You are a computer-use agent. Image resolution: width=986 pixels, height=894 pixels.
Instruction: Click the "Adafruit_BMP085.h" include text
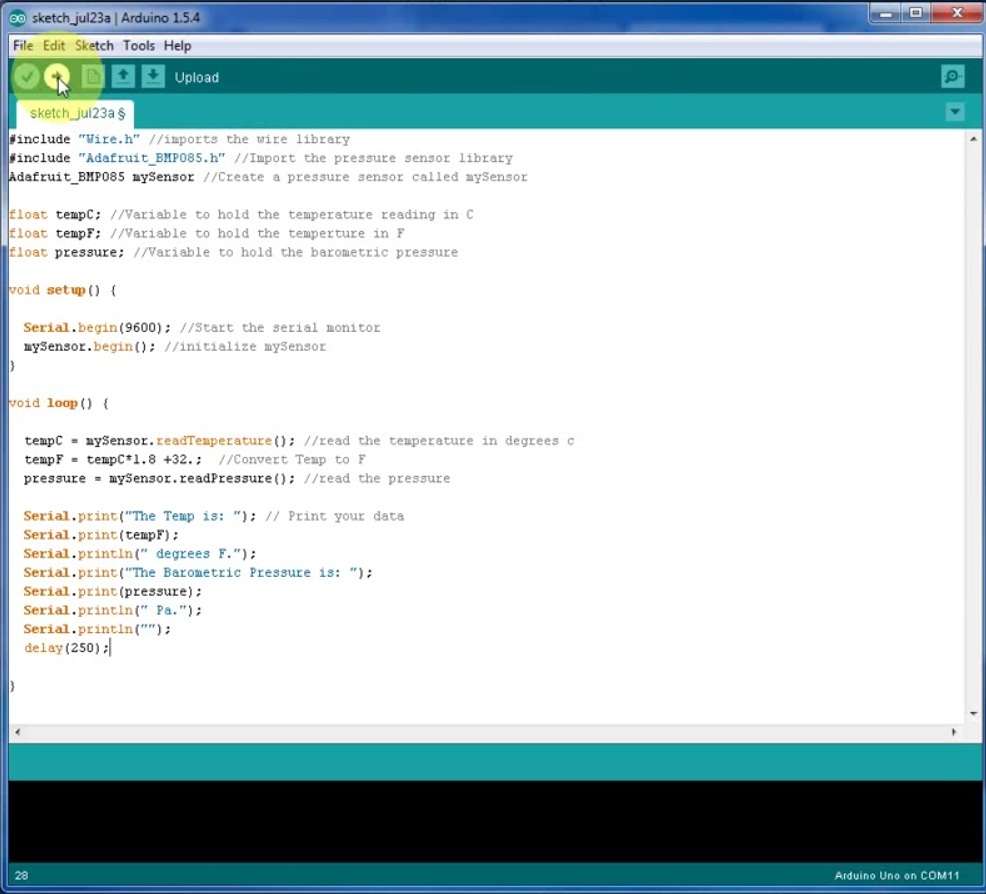coord(152,158)
